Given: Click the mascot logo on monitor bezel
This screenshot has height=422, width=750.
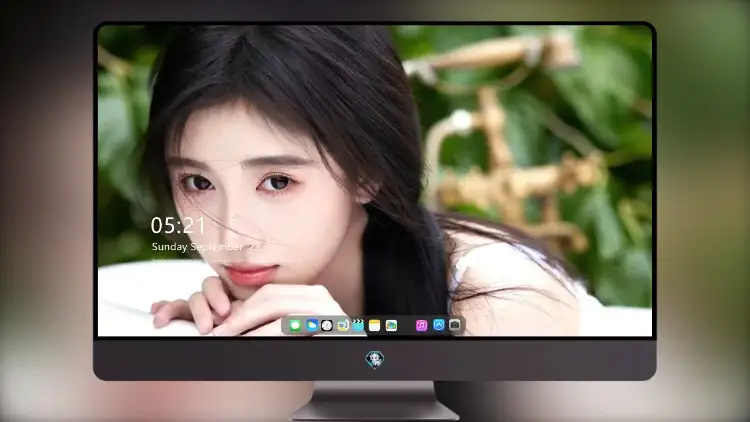Looking at the screenshot, I should 375,360.
